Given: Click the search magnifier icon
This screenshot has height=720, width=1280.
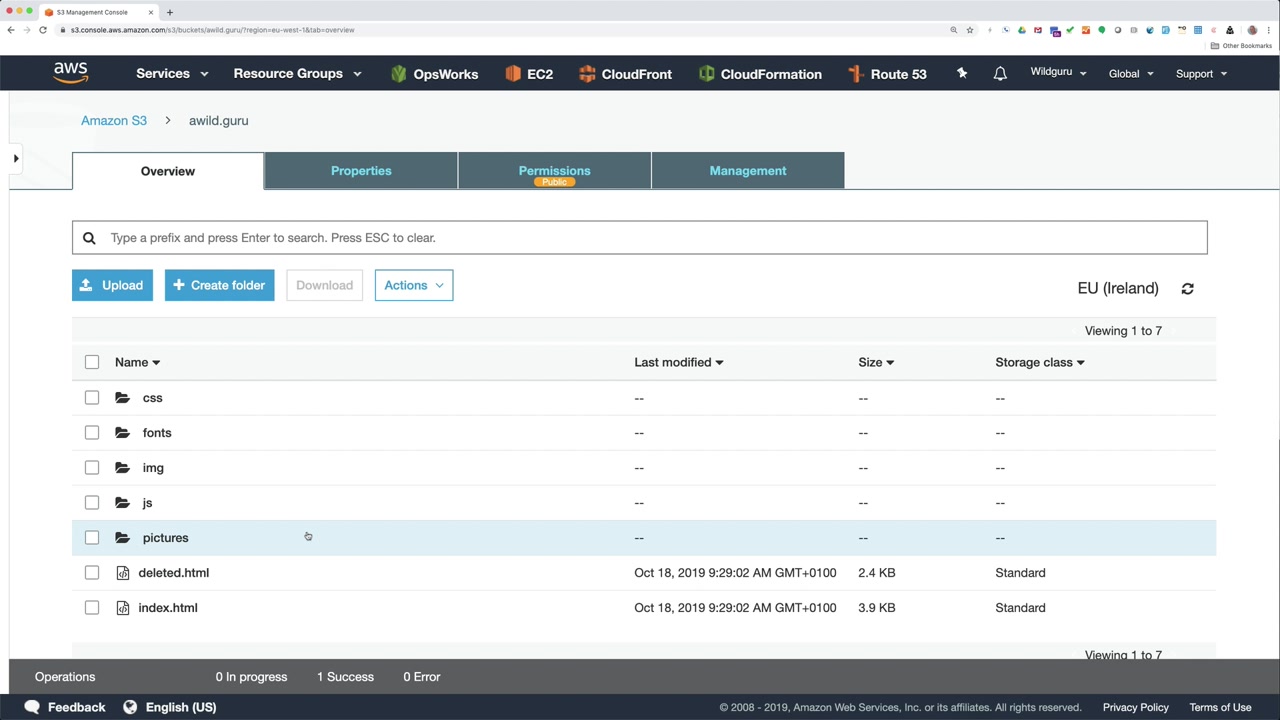Looking at the screenshot, I should pyautogui.click(x=89, y=238).
